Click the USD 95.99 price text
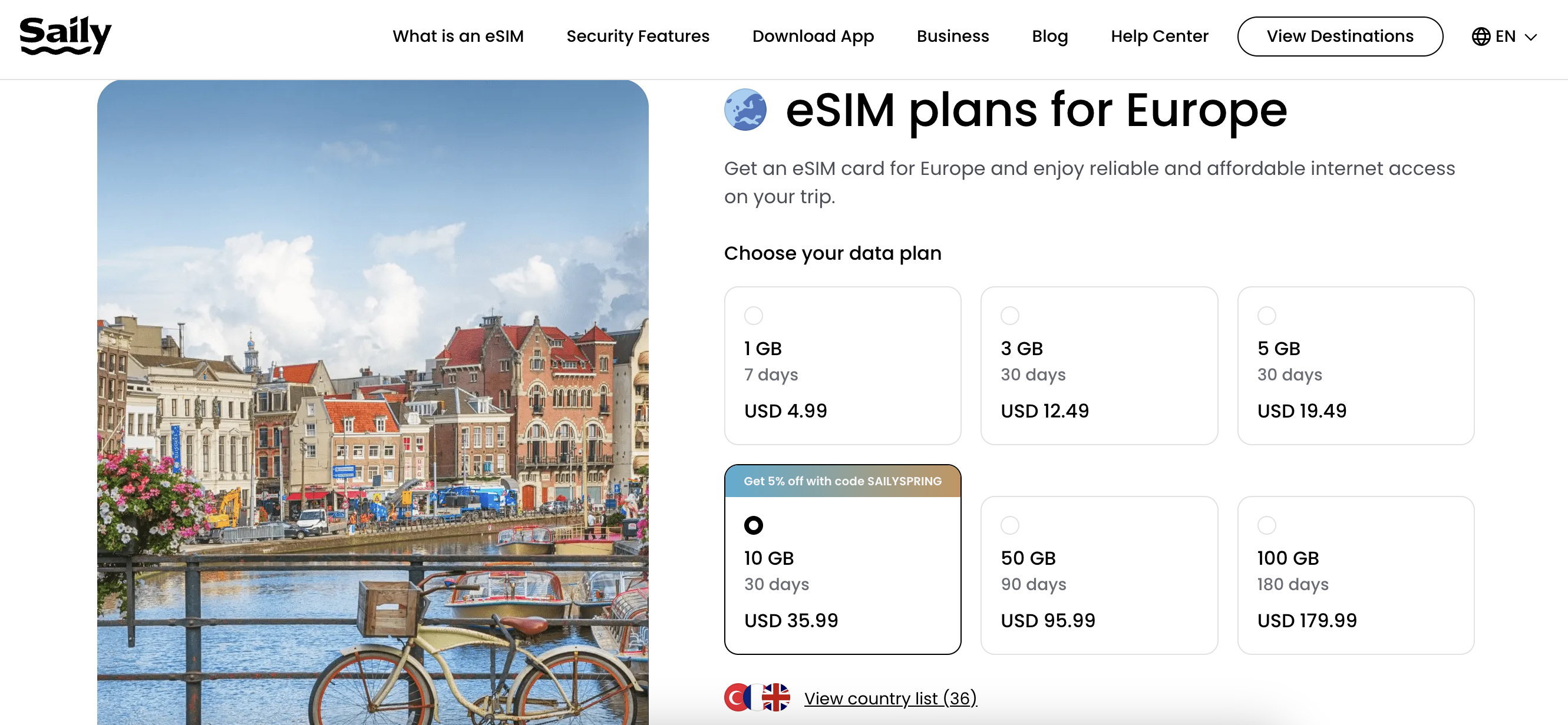1568x725 pixels. click(x=1048, y=620)
